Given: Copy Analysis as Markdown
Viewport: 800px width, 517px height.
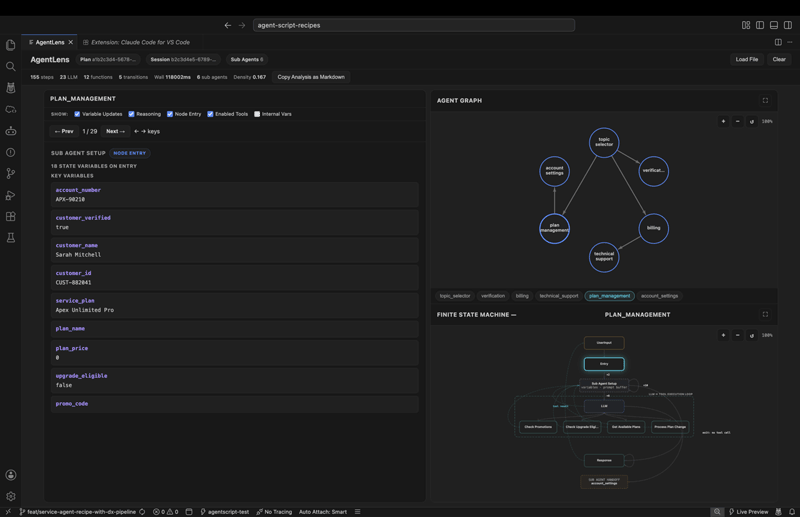Looking at the screenshot, I should (311, 77).
